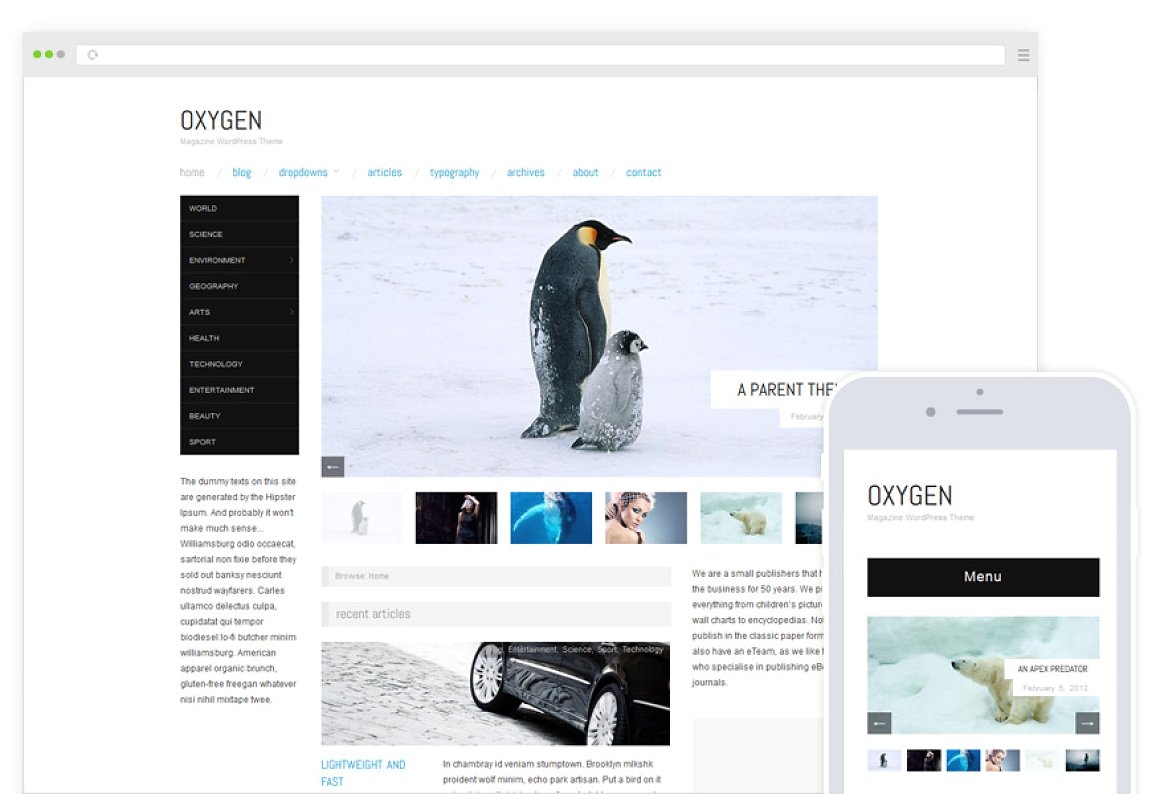Select Technology in the sidebar menu

click(x=216, y=364)
